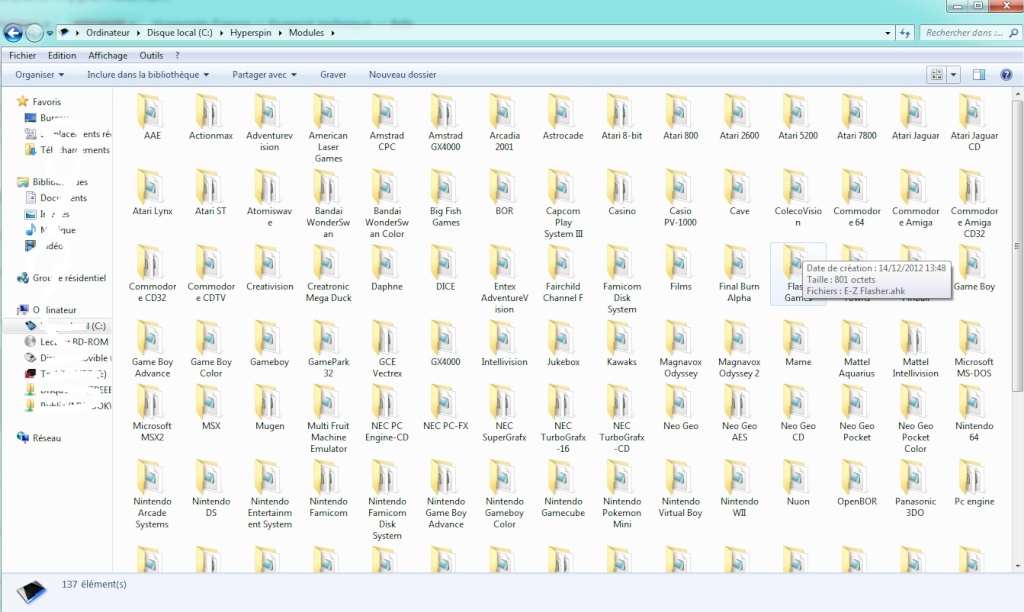Select the Nintendo 64 folder
The image size is (1024, 612).
pyautogui.click(x=974, y=413)
